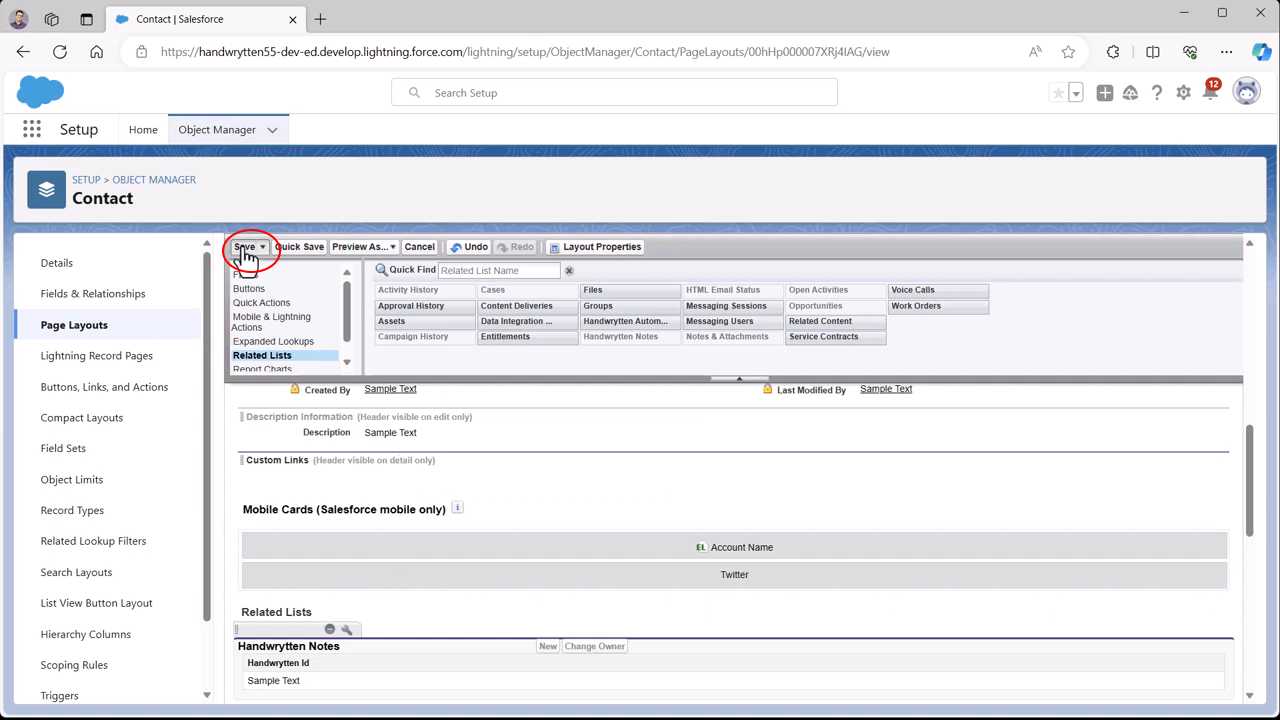Click the notifications bell icon
1280x720 pixels.
1210,93
